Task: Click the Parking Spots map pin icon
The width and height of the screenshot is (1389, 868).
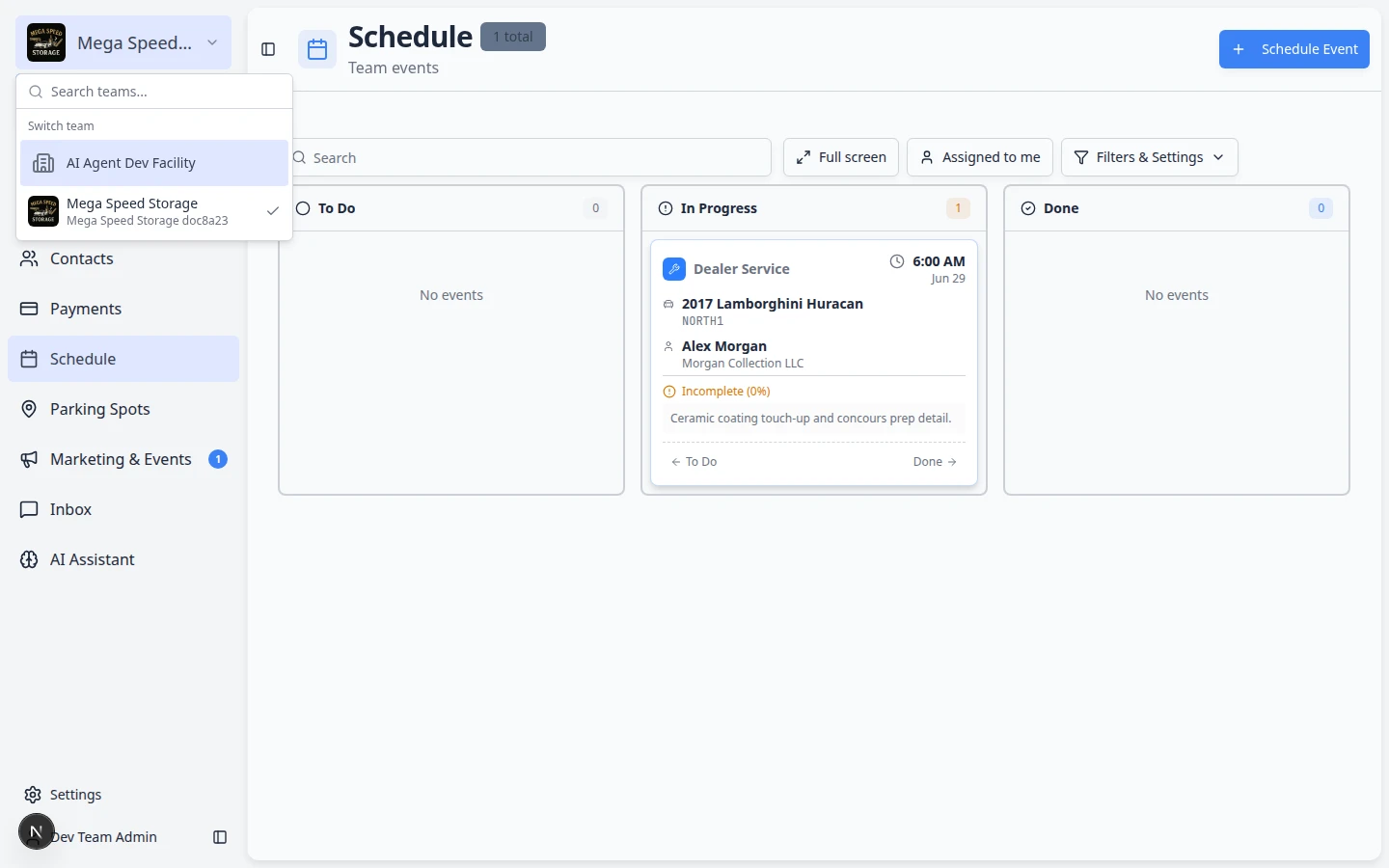Action: point(30,409)
